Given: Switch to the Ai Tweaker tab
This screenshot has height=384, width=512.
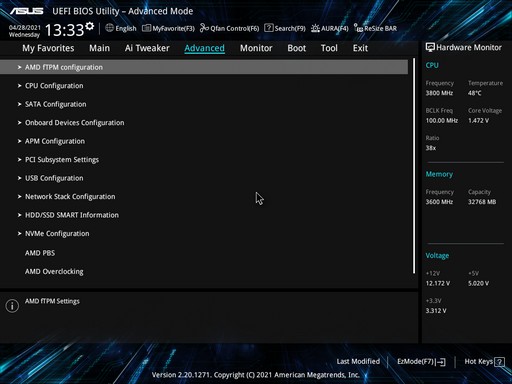Looking at the screenshot, I should 147,48.
